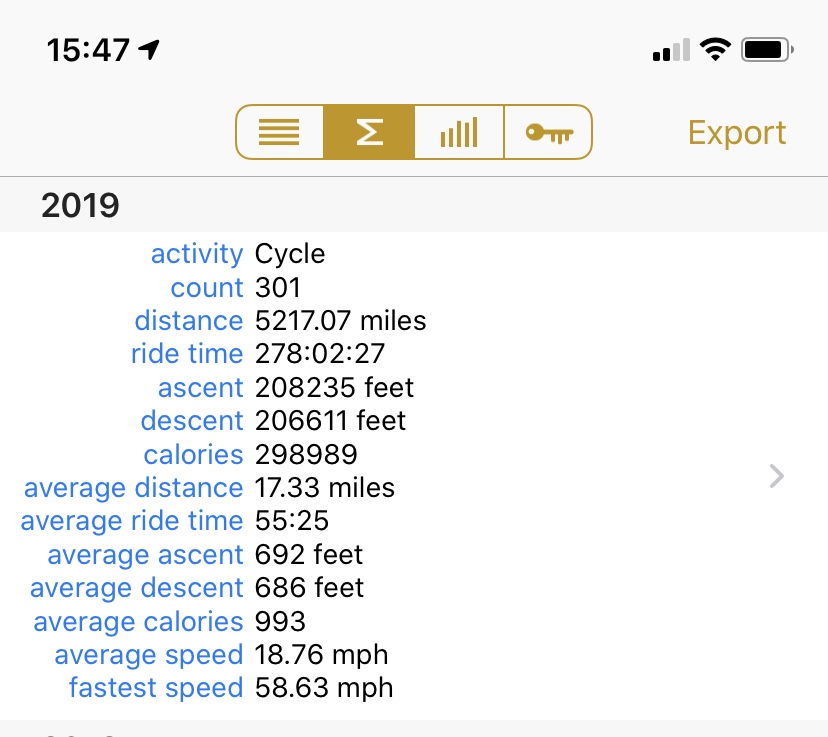This screenshot has width=828, height=737.
Task: Select the calories value 298989
Action: click(x=306, y=455)
